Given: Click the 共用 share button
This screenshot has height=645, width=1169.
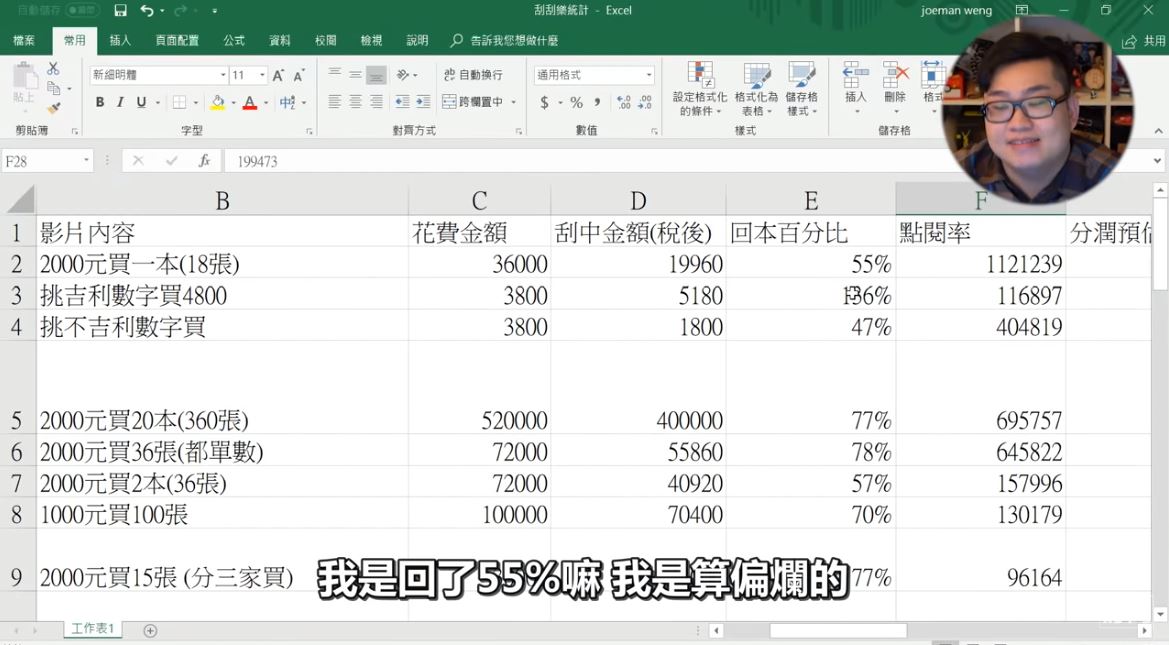Looking at the screenshot, I should pos(1144,41).
